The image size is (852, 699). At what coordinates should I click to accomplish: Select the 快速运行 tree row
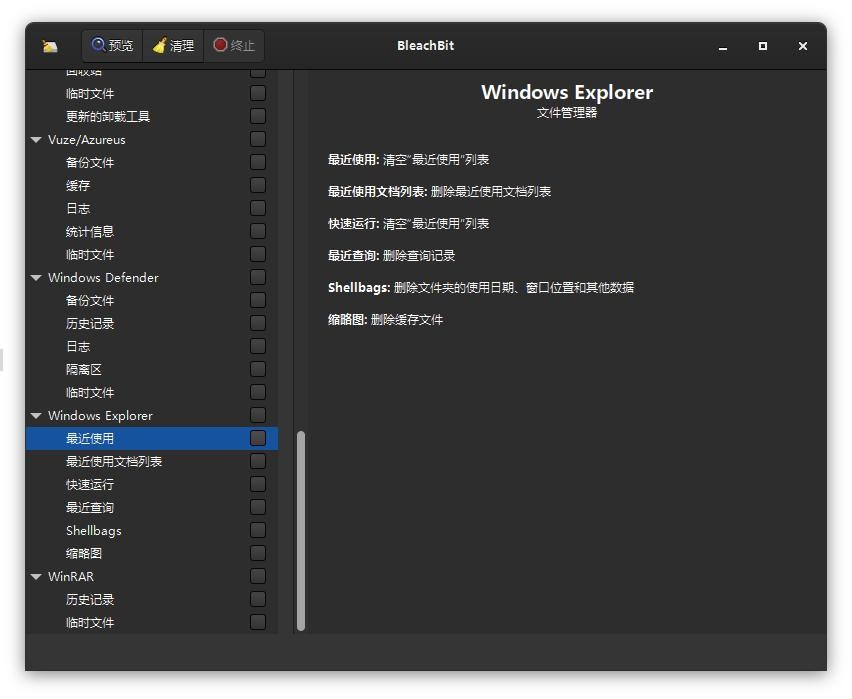click(x=152, y=484)
